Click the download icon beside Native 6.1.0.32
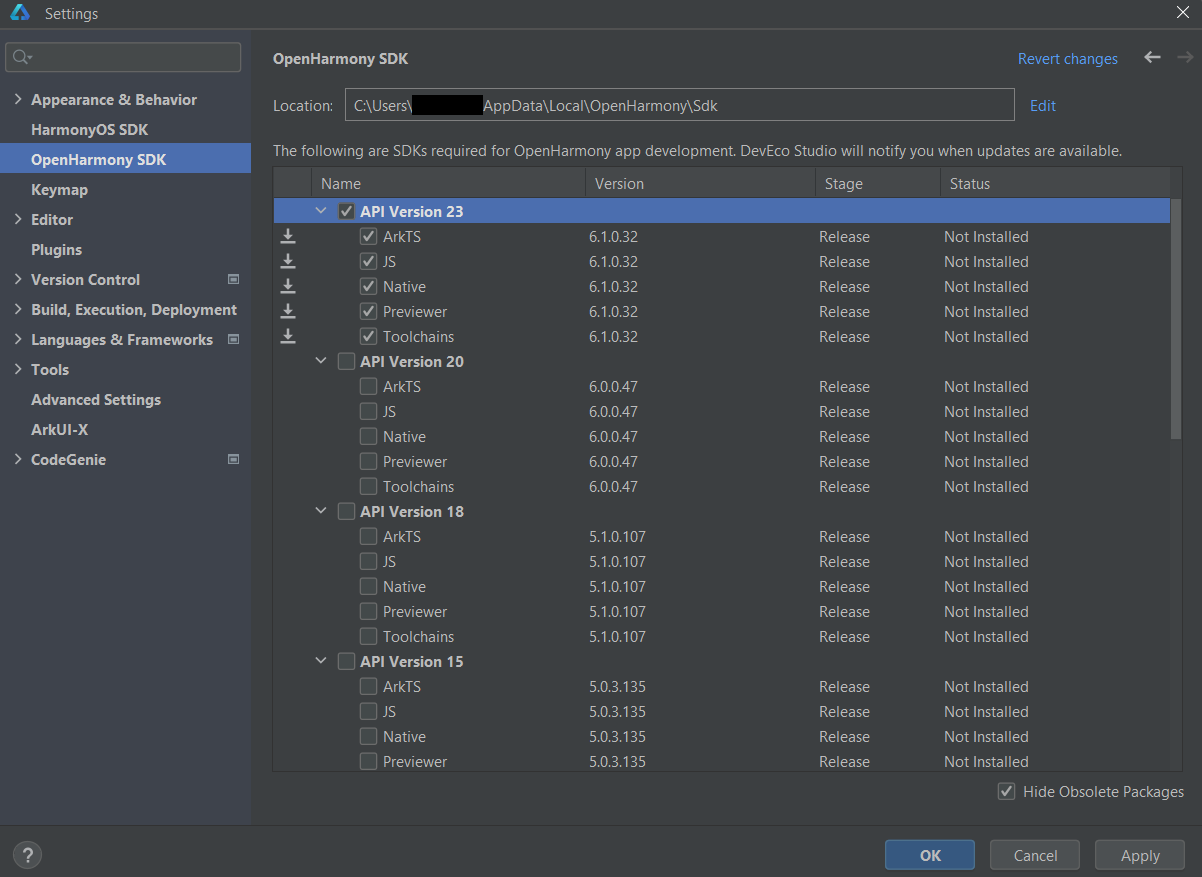The height and width of the screenshot is (877, 1202). point(288,286)
